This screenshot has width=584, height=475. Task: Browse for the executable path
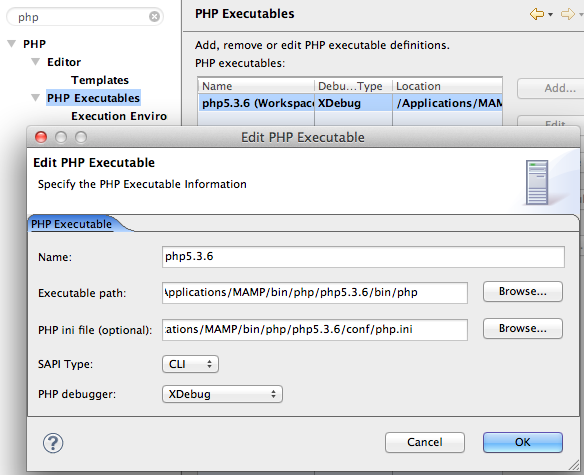(x=523, y=291)
